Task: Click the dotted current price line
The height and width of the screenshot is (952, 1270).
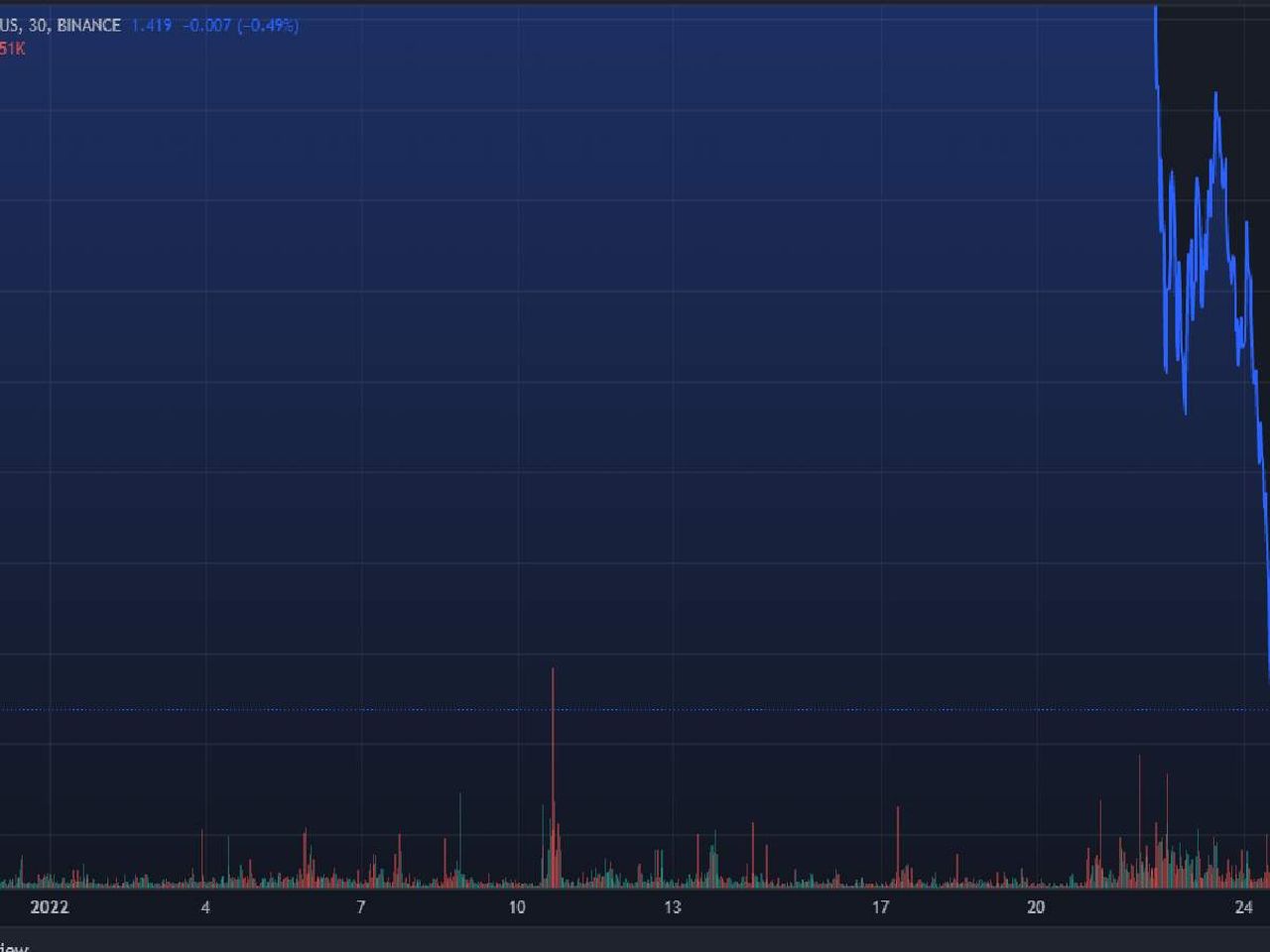Action: (635, 709)
